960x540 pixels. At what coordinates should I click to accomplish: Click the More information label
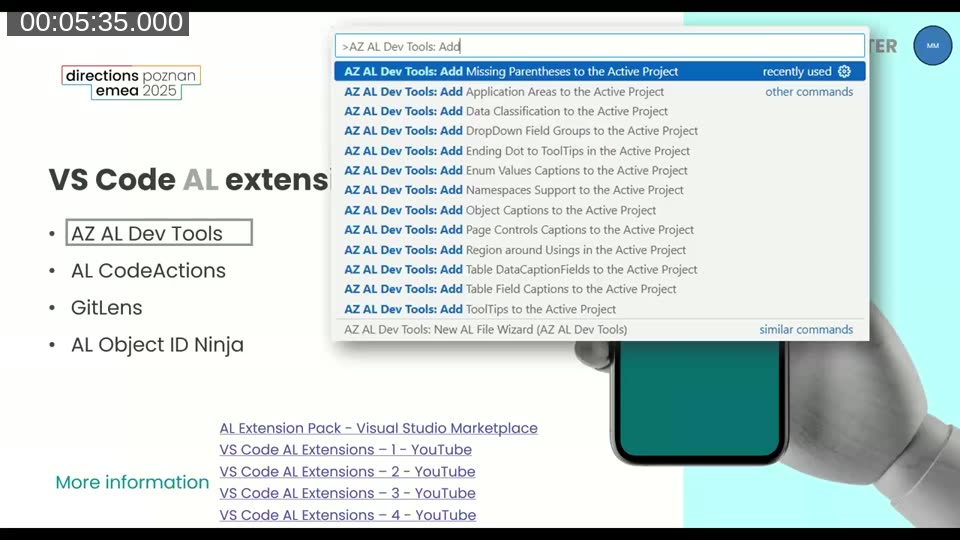(132, 482)
